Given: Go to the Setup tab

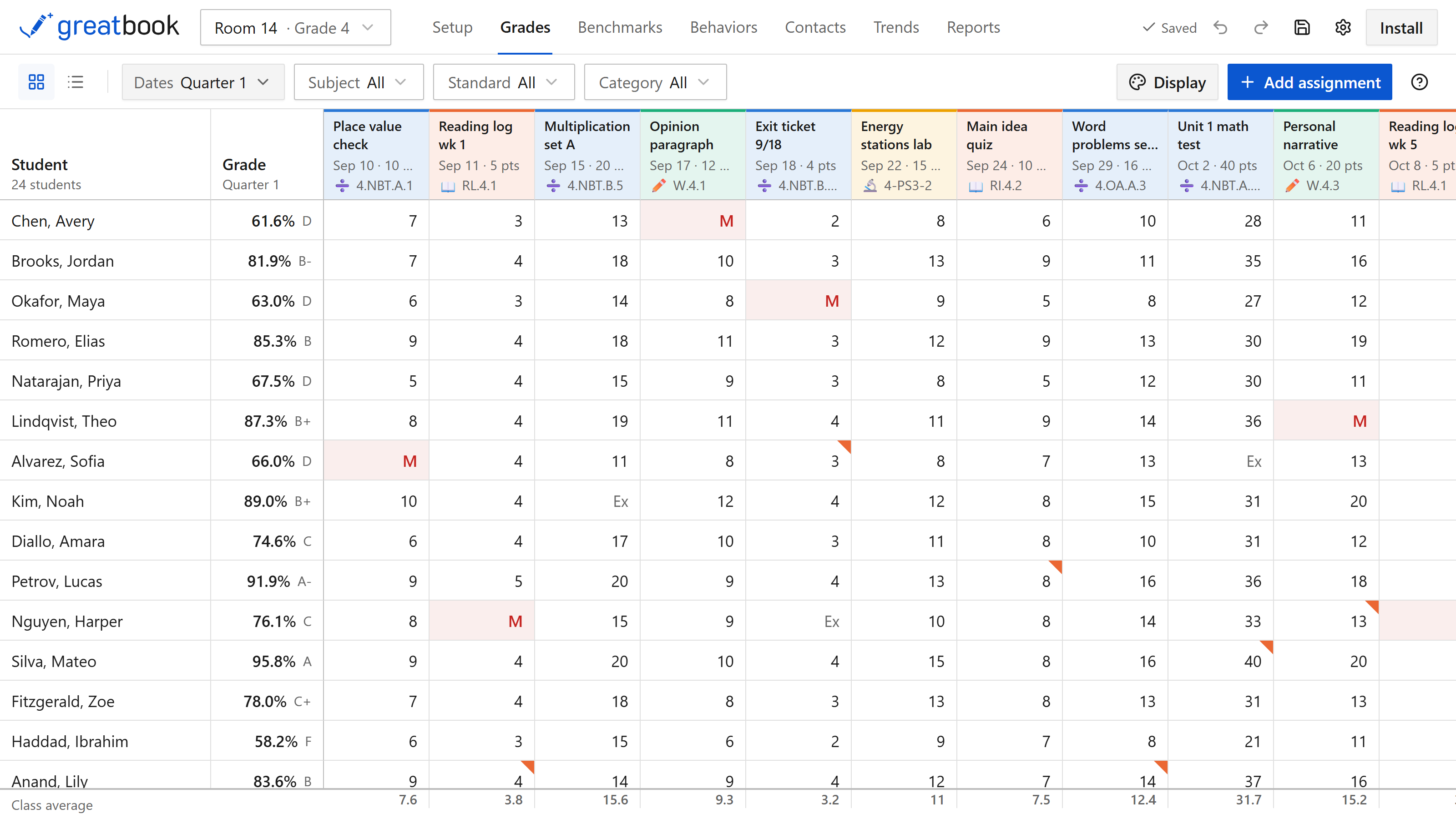Looking at the screenshot, I should [x=452, y=27].
